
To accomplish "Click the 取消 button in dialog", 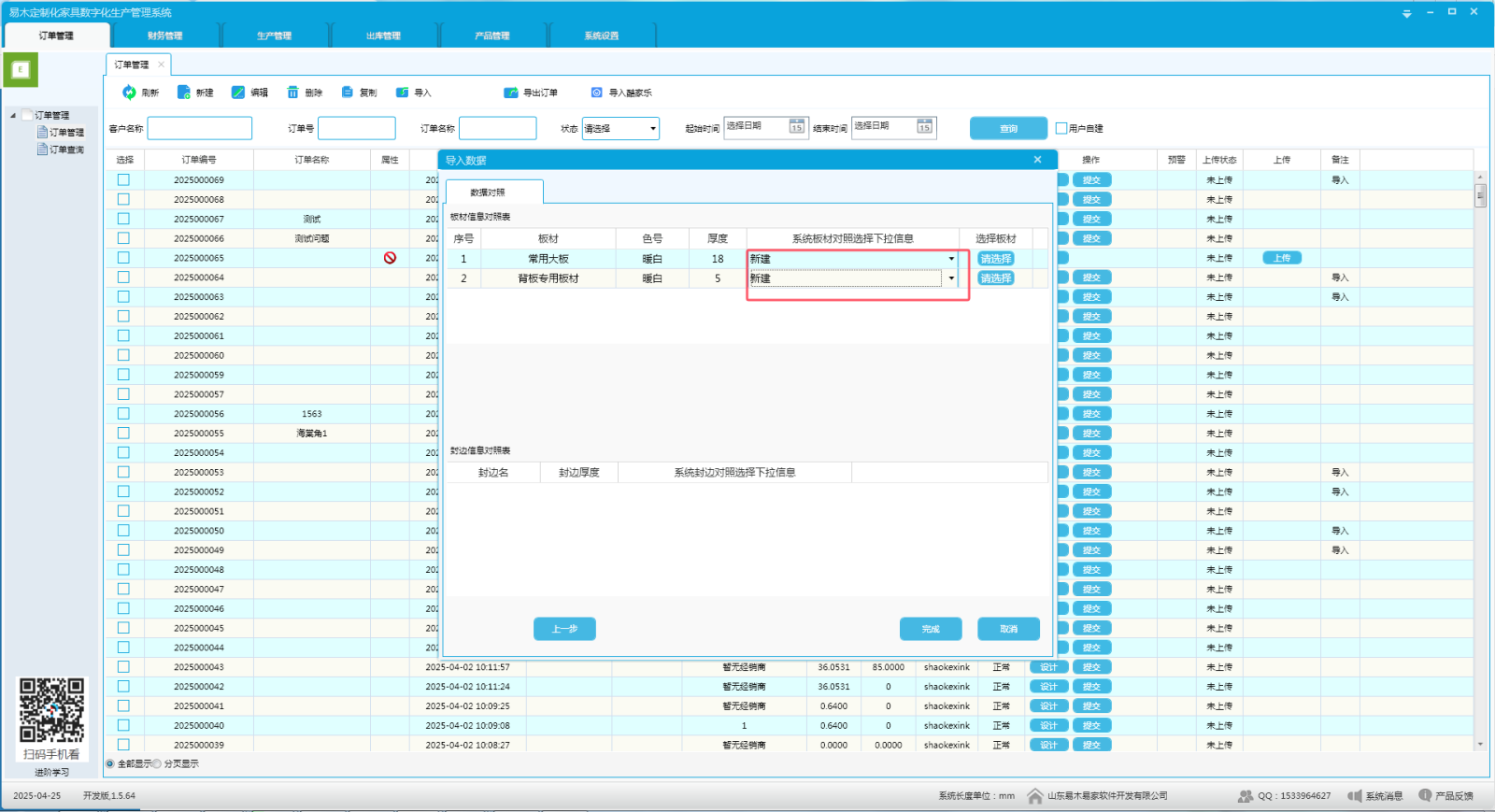I will [x=1008, y=629].
